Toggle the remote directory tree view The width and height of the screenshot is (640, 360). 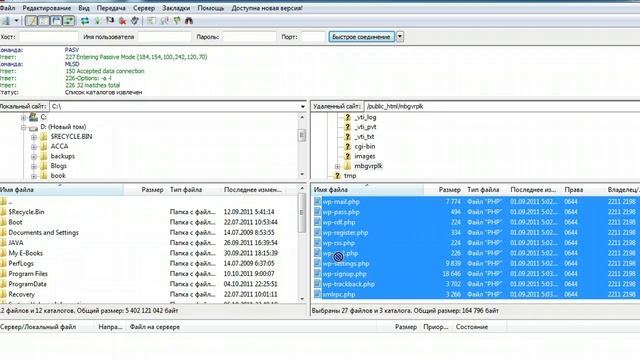56,21
